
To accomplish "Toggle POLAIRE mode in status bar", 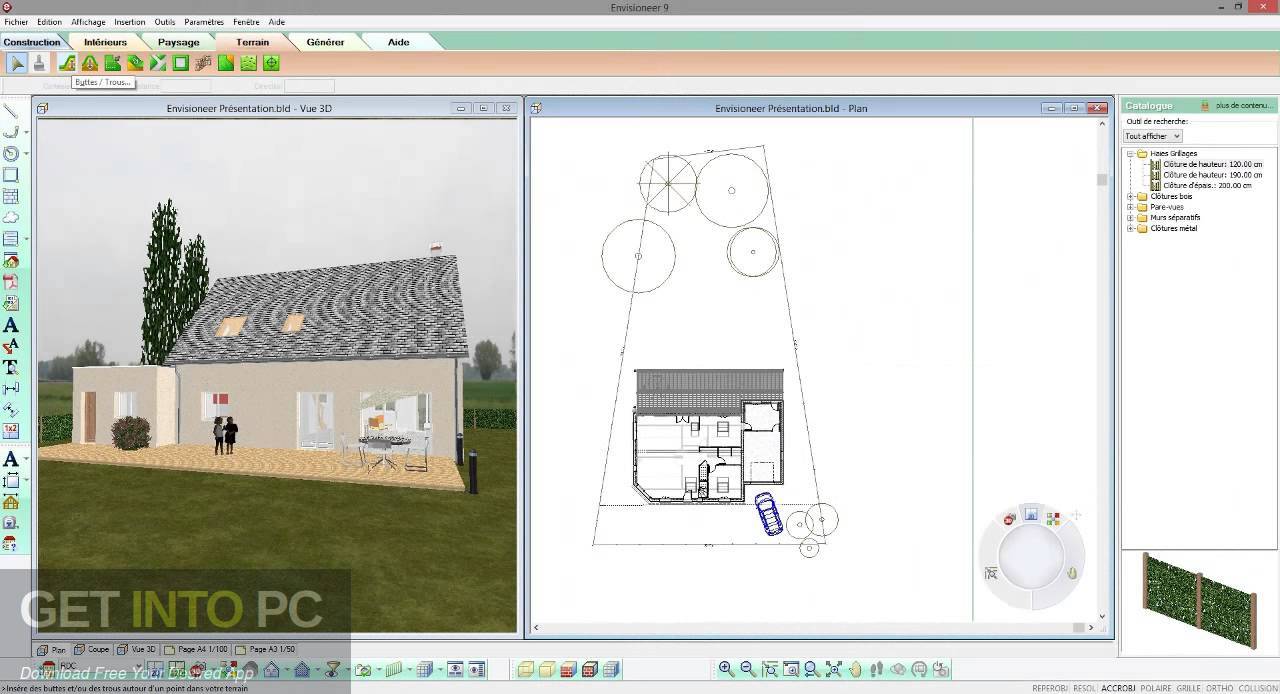I will 1156,688.
